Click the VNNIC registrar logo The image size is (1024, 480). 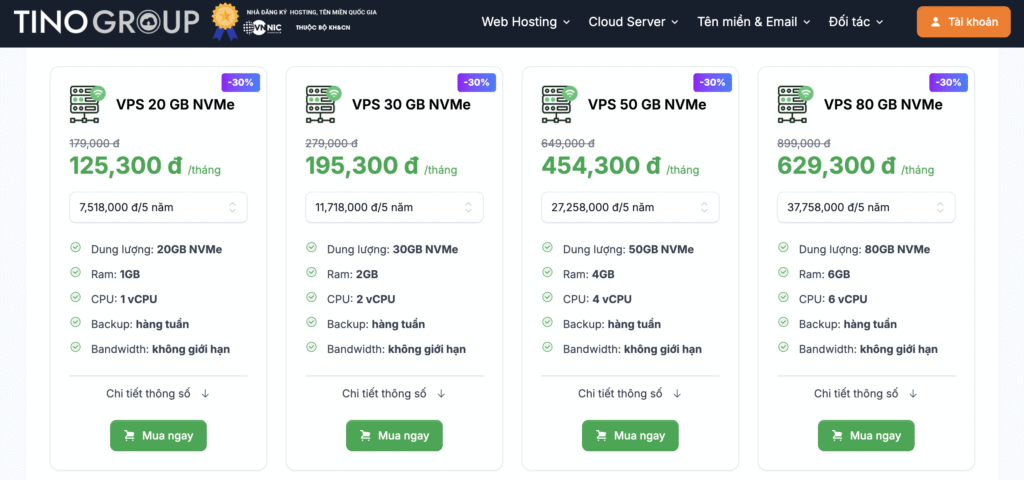coord(262,28)
